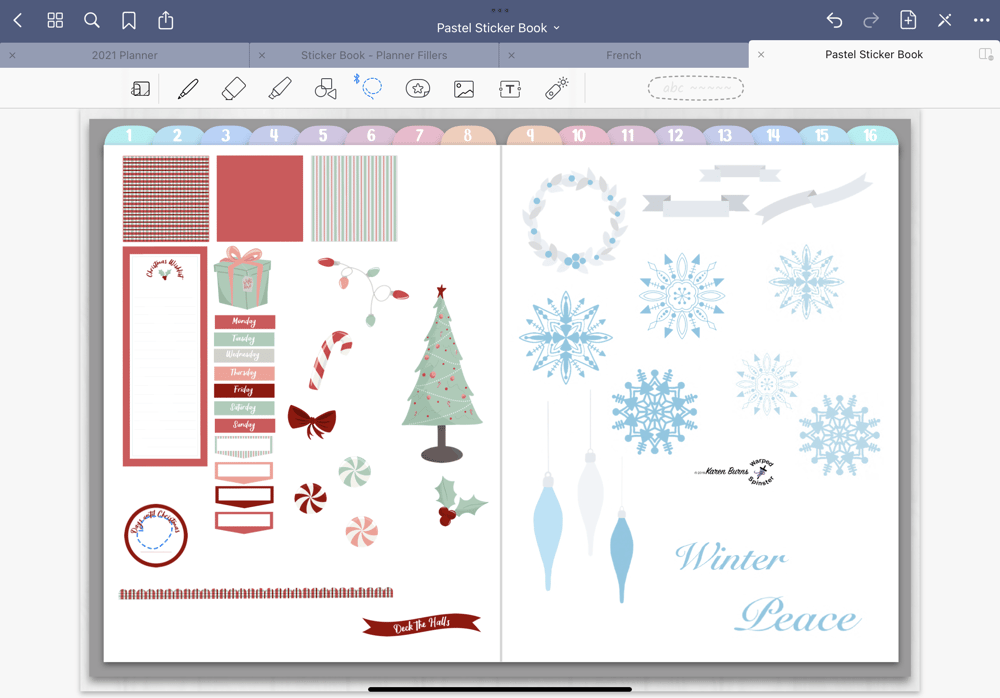Viewport: 1000px width, 698px height.
Task: Switch to the French tab
Action: pyautogui.click(x=624, y=55)
